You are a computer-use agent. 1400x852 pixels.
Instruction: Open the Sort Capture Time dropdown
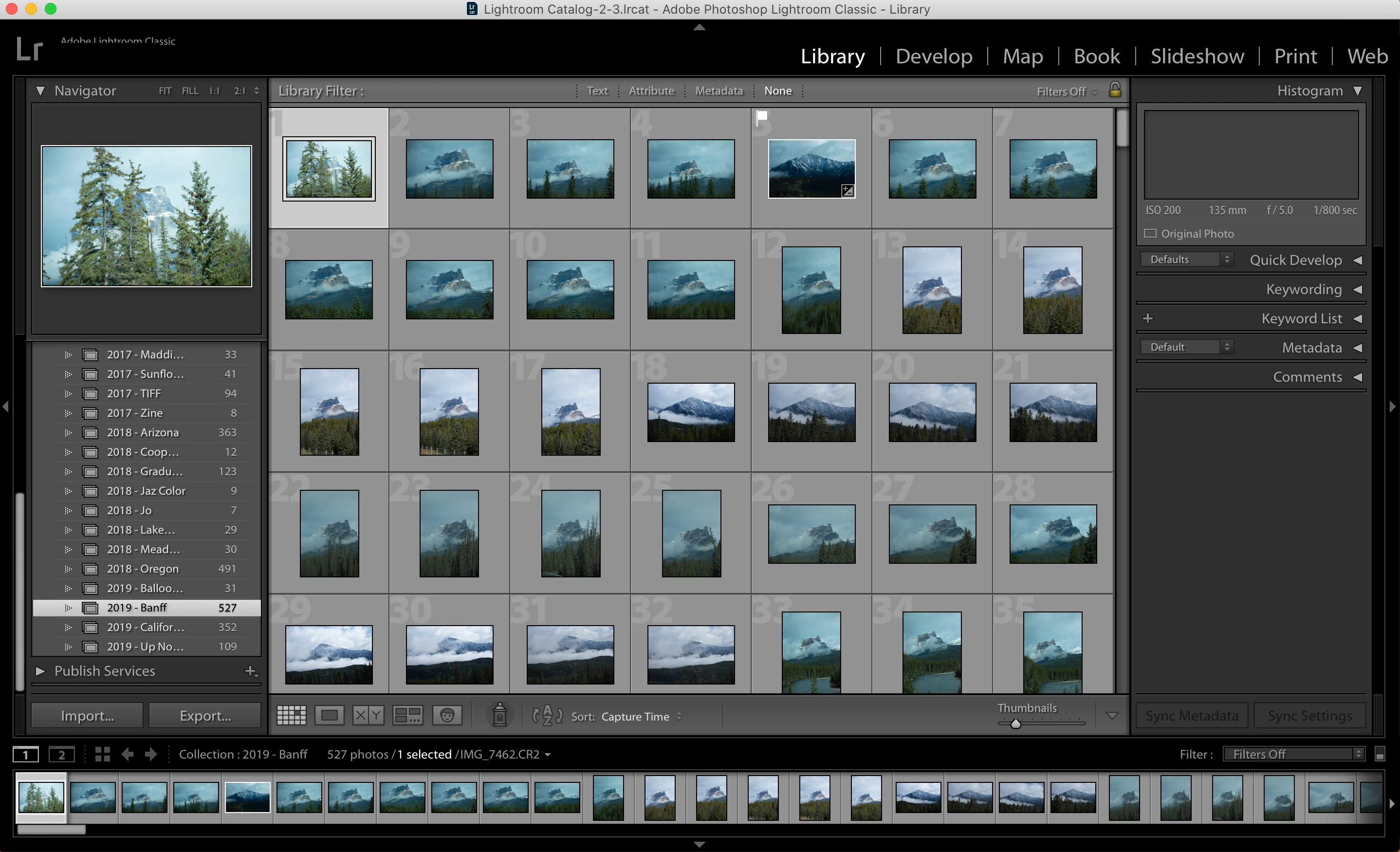(640, 717)
